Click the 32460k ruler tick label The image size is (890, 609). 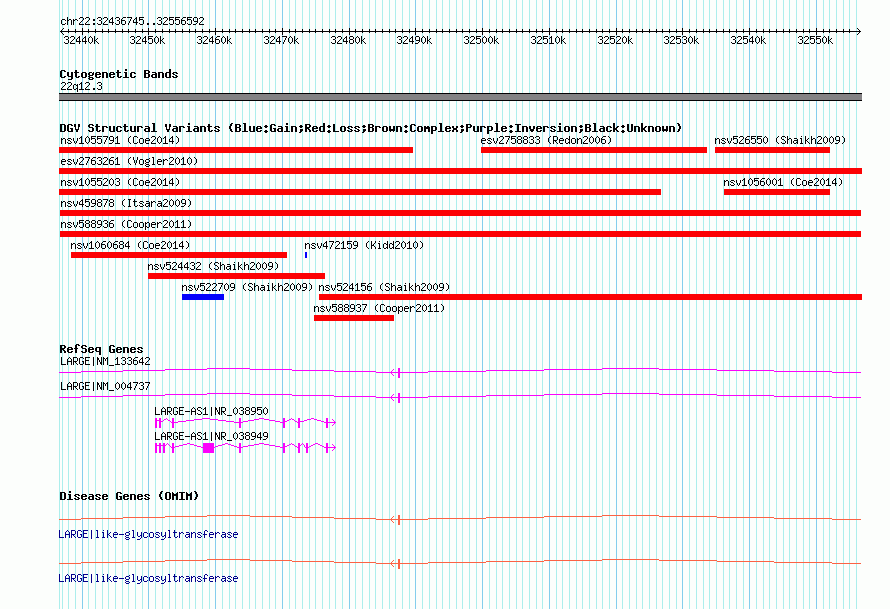click(x=214, y=40)
